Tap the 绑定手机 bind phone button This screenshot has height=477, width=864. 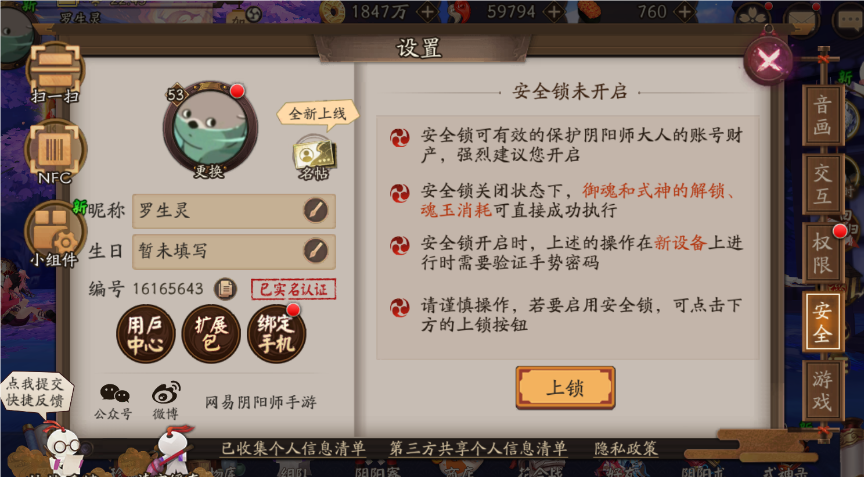click(277, 334)
